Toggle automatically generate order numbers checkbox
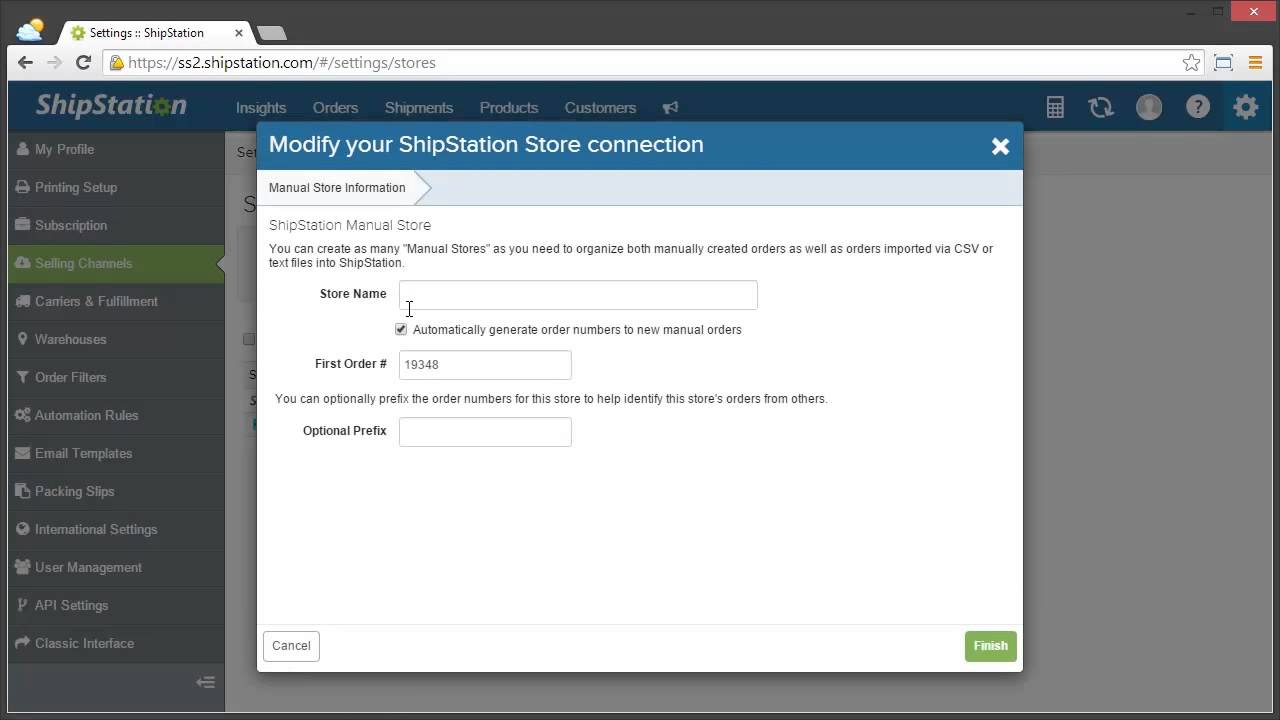This screenshot has height=720, width=1280. [401, 329]
